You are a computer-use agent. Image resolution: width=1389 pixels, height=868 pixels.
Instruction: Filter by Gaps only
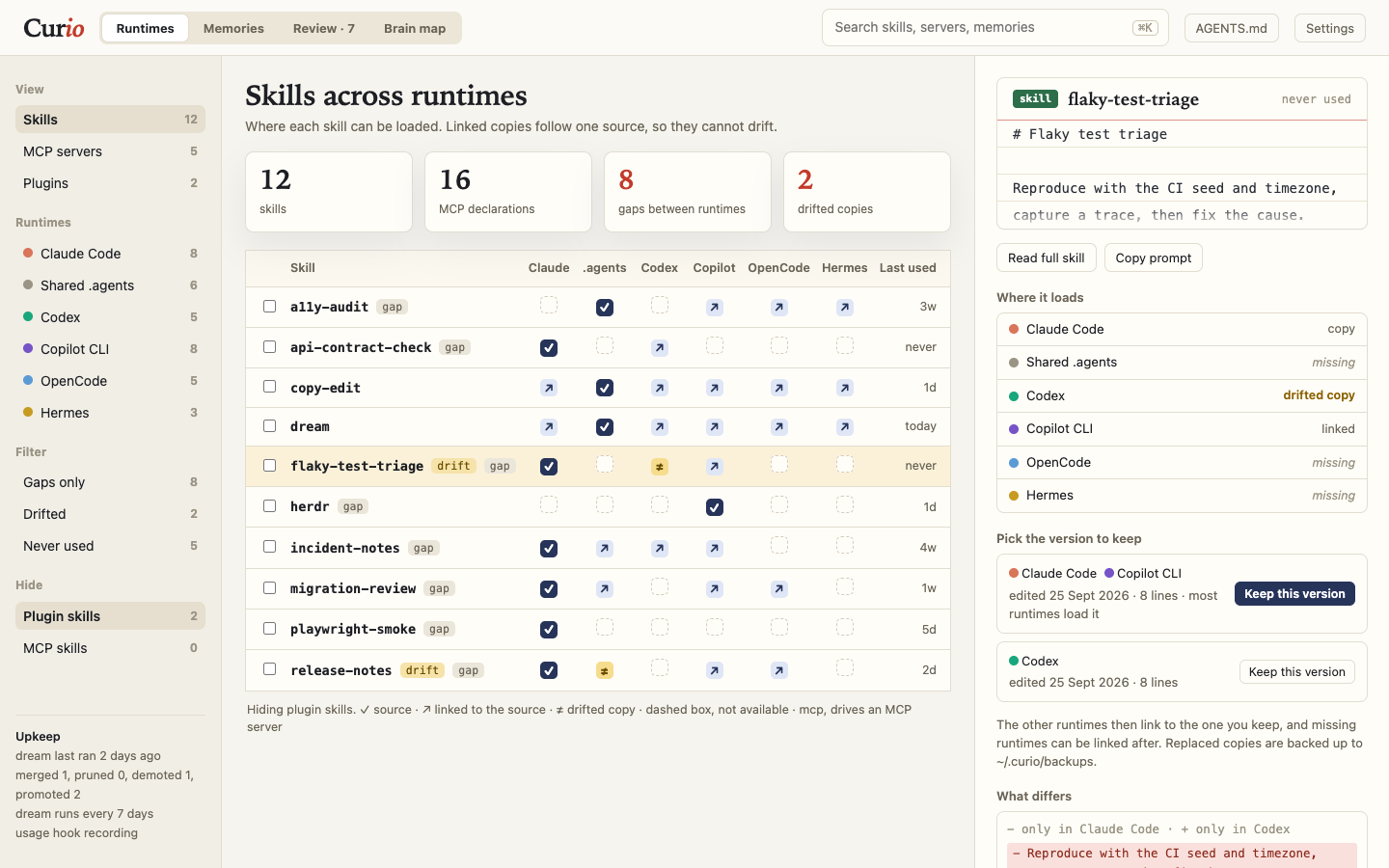[110, 482]
